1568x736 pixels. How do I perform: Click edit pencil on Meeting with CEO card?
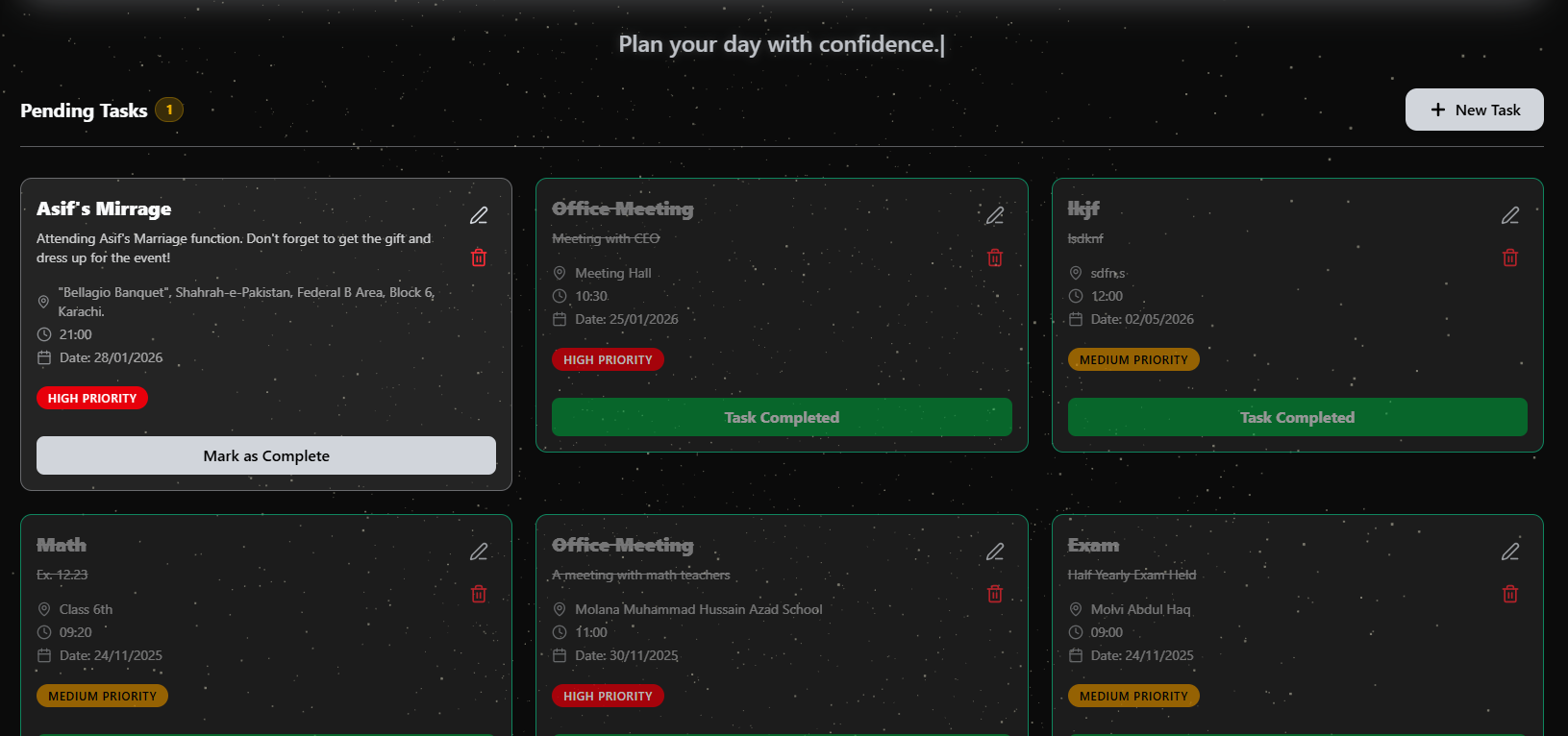(x=995, y=215)
